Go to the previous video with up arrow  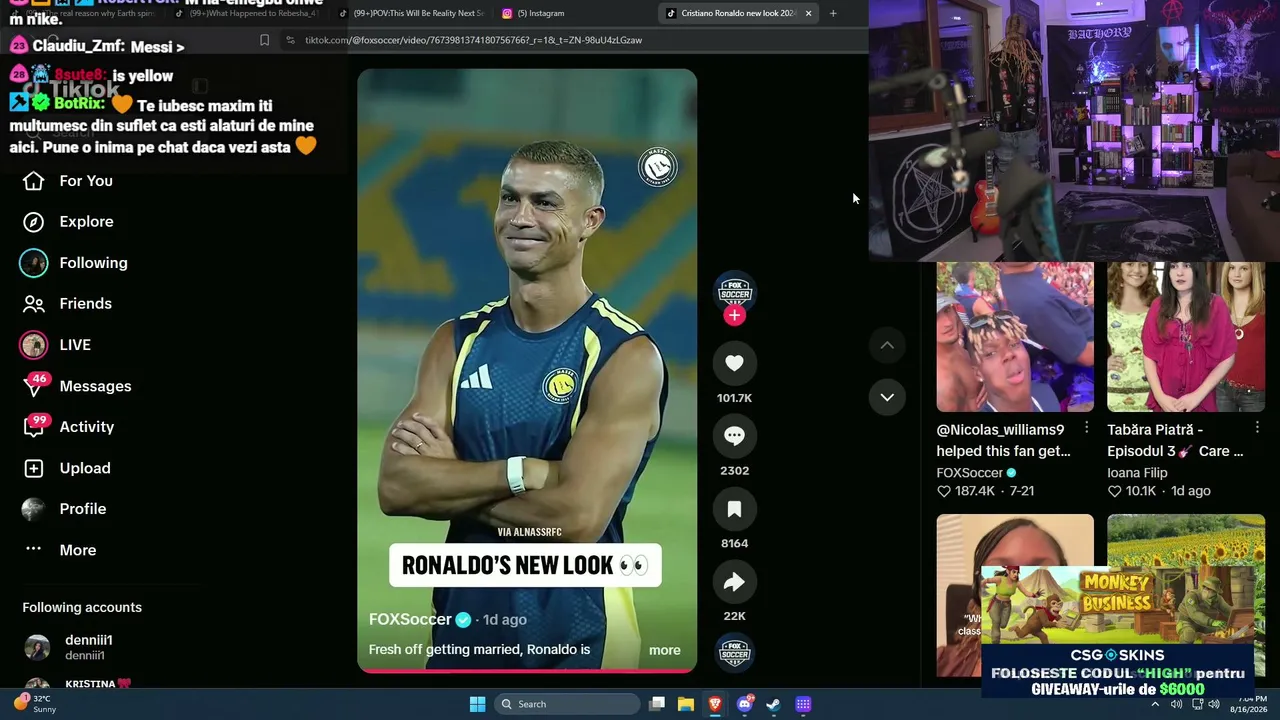point(887,345)
